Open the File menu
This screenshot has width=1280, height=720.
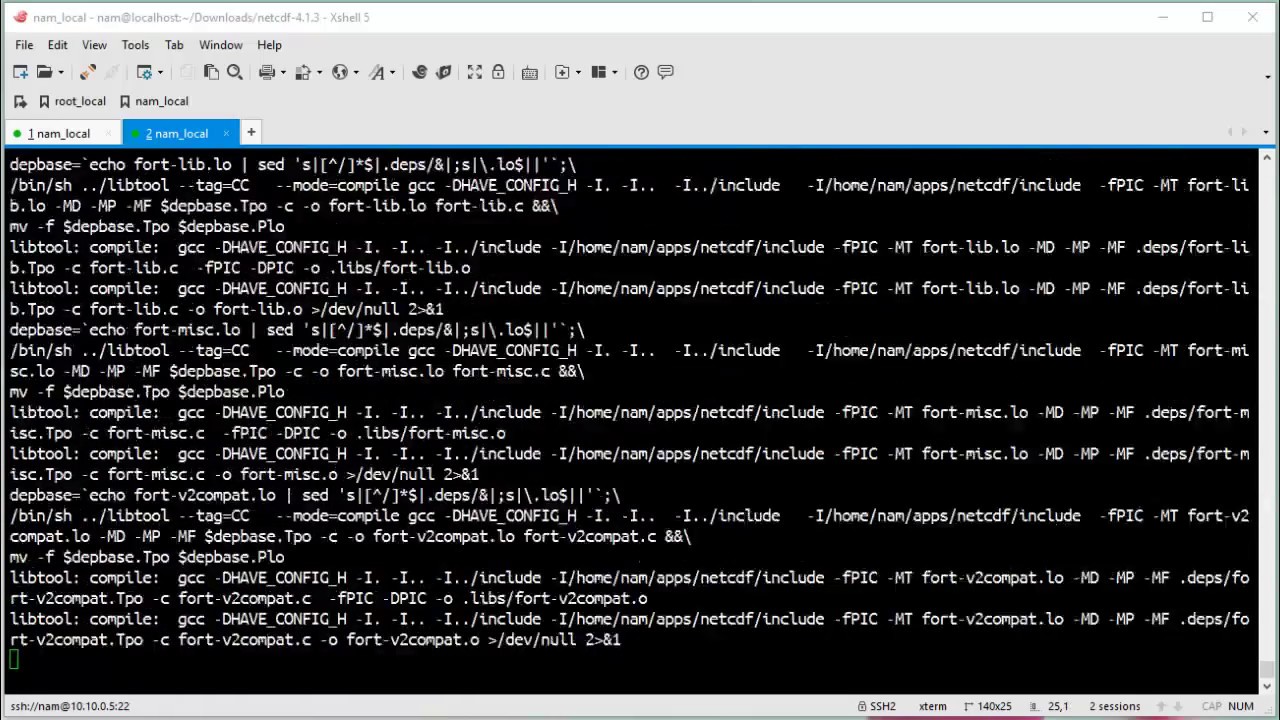[x=24, y=45]
